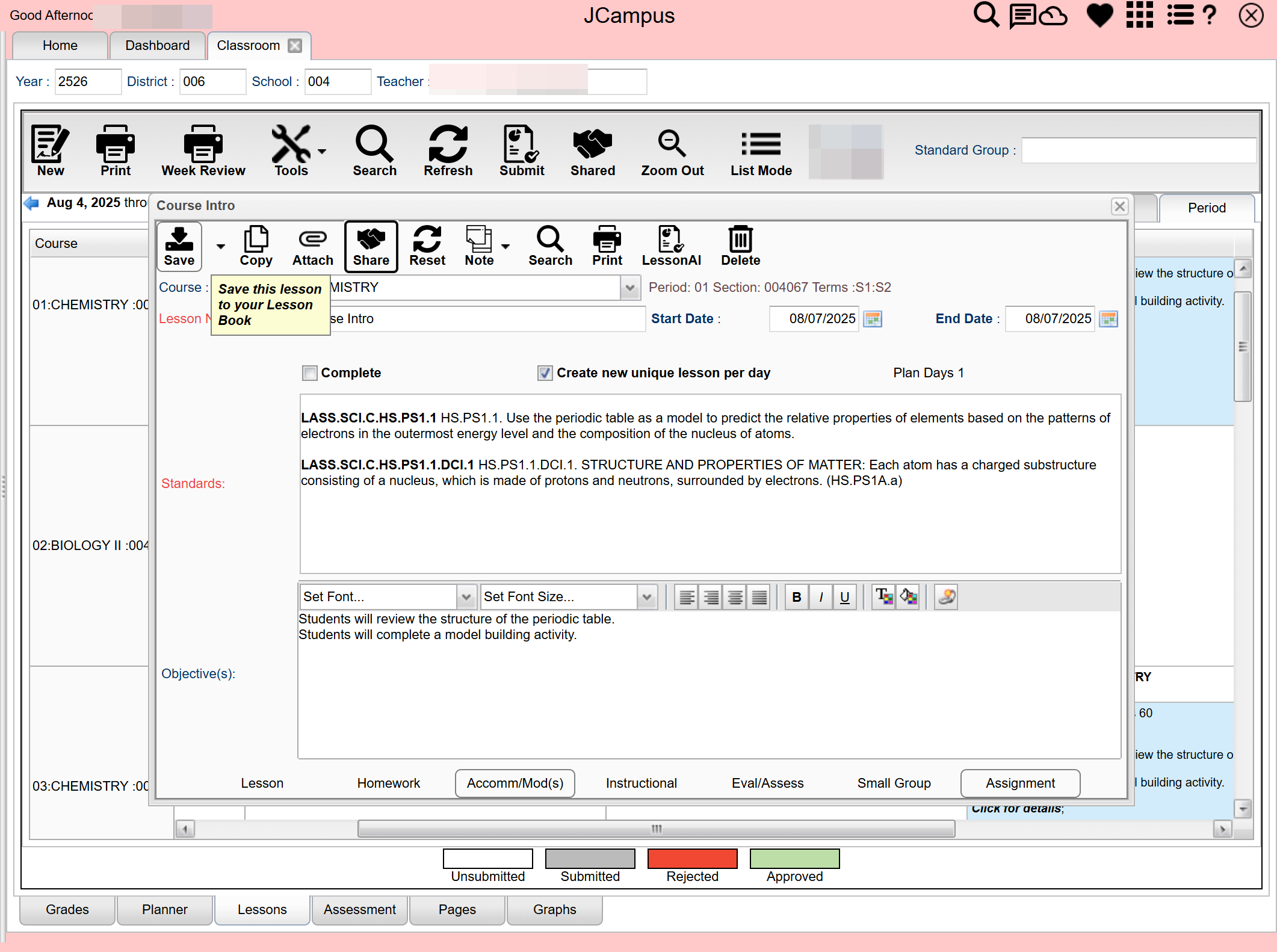Open the Start Date calendar picker
Viewport: 1277px width, 952px height.
[872, 319]
